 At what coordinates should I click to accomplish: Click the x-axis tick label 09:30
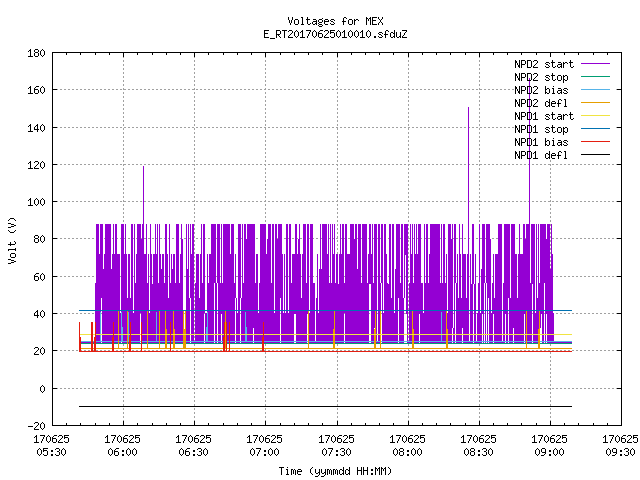[x=620, y=452]
